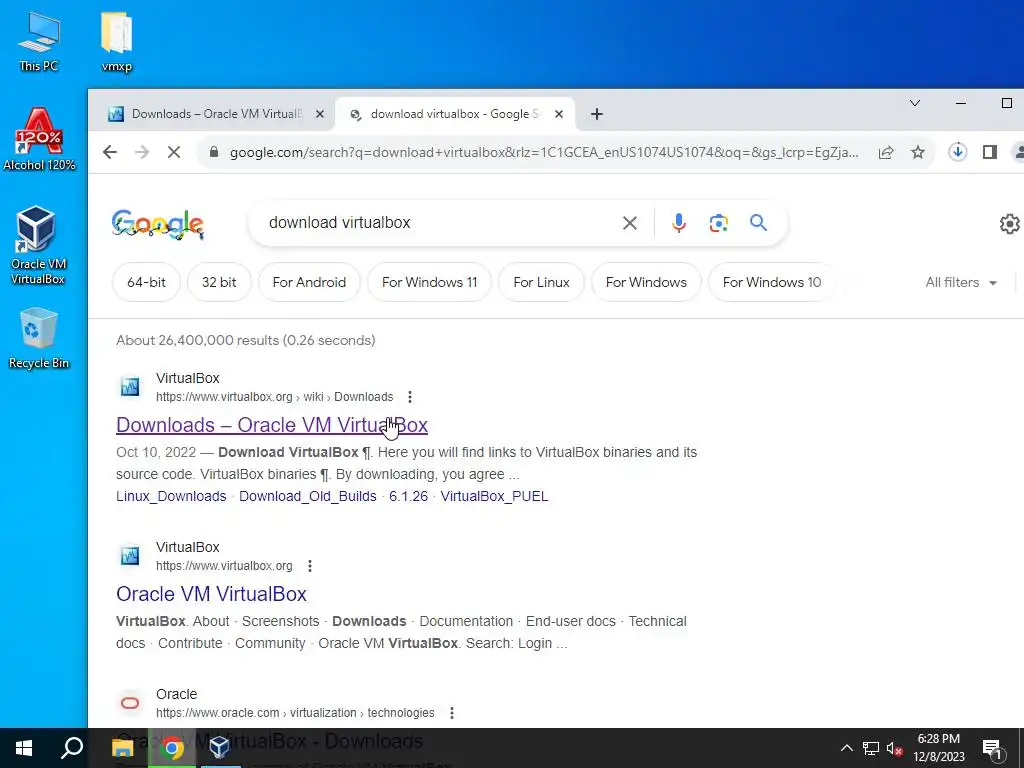Toggle Chrome side panel
The image size is (1024, 768).
point(989,152)
